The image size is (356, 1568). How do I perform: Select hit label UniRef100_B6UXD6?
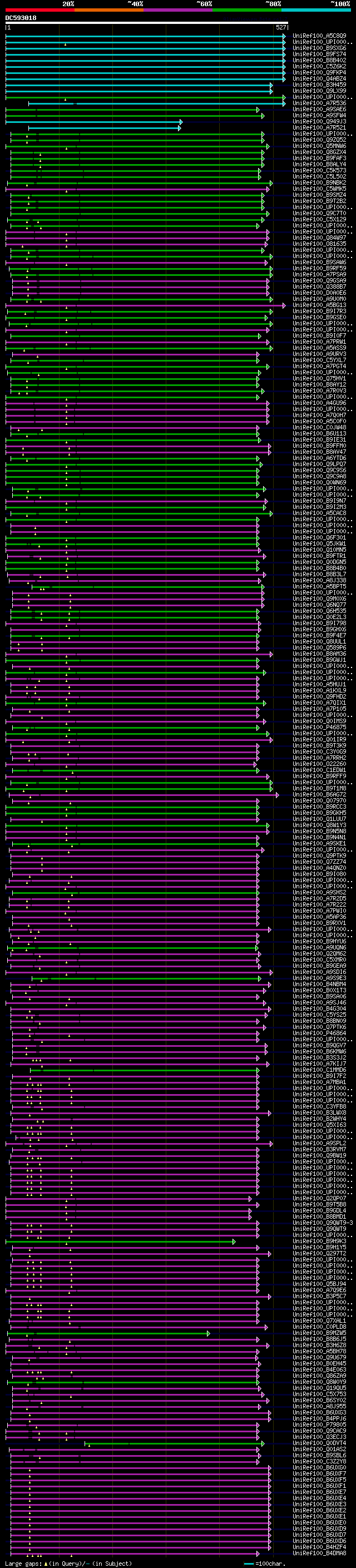point(319,1541)
